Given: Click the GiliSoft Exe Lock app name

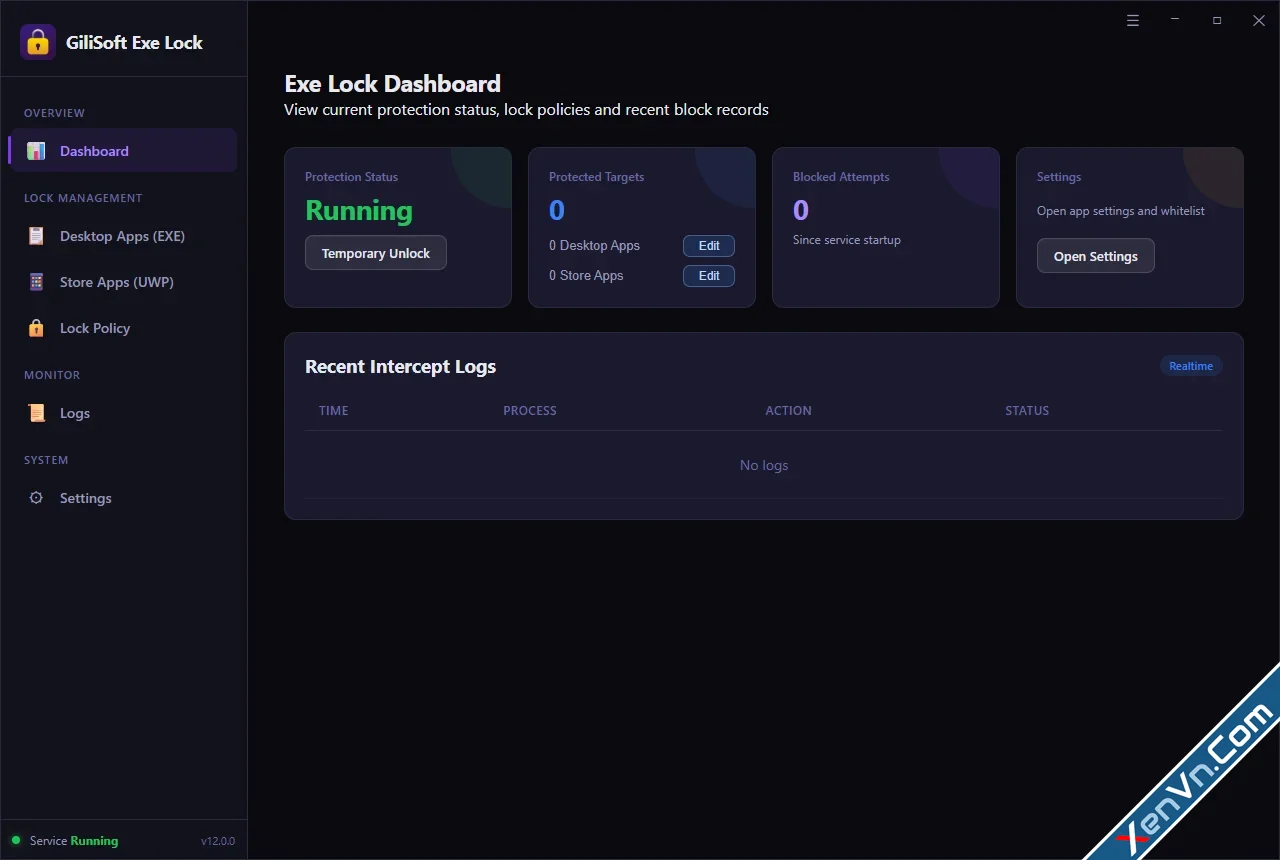Looking at the screenshot, I should coord(134,43).
